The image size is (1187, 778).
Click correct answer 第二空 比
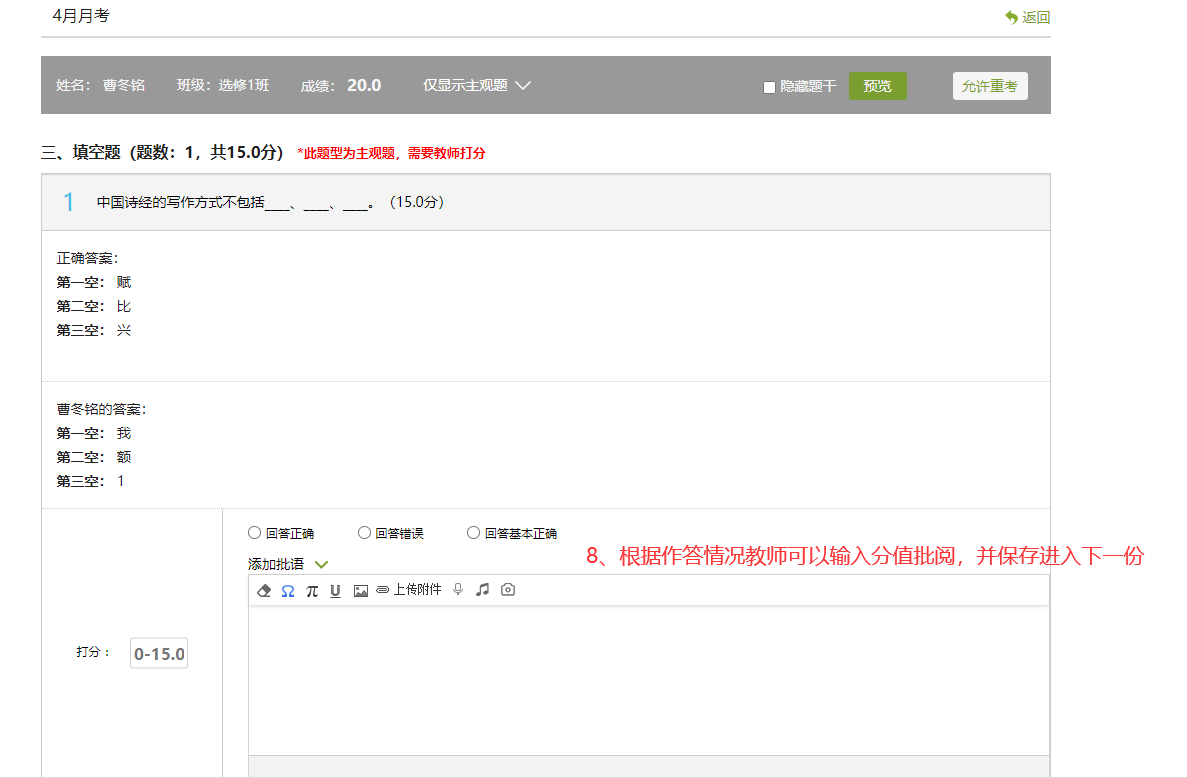[94, 307]
